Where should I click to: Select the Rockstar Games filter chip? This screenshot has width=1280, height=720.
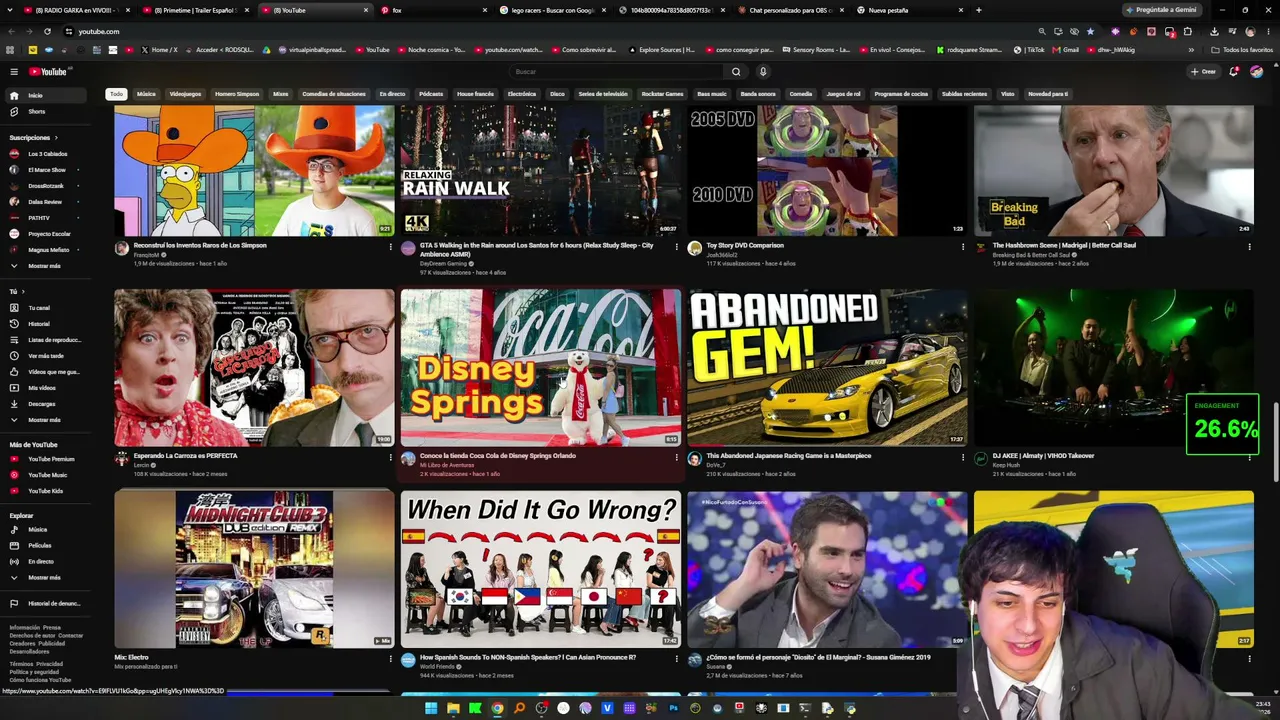tap(662, 94)
